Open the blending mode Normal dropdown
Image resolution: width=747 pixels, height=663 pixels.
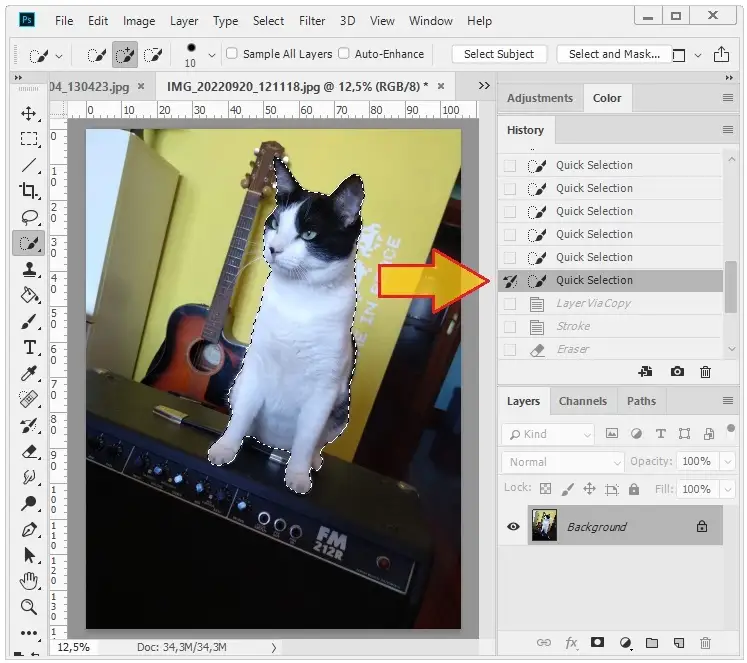(563, 462)
